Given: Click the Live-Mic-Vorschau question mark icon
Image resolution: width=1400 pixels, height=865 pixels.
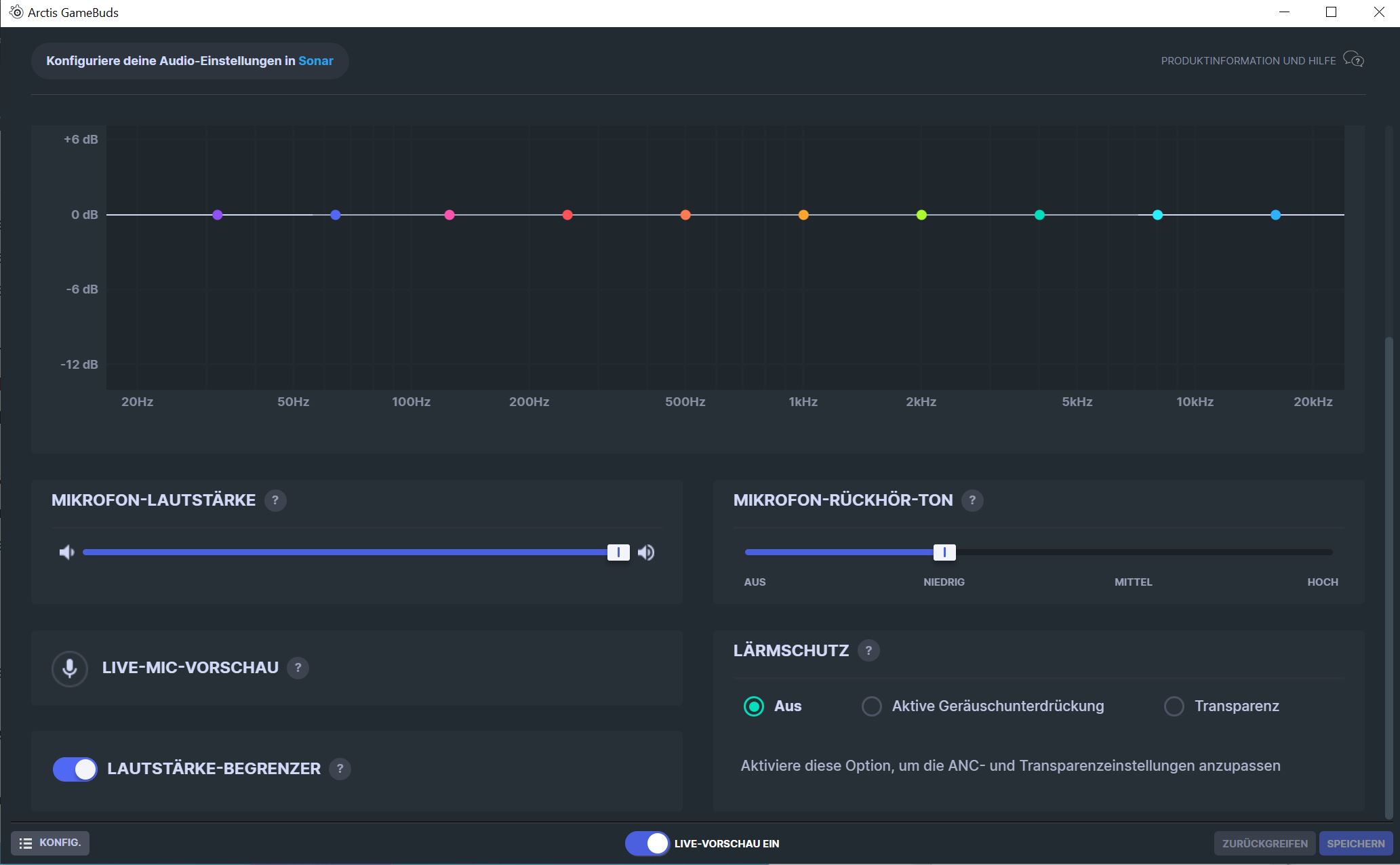Looking at the screenshot, I should [x=298, y=668].
